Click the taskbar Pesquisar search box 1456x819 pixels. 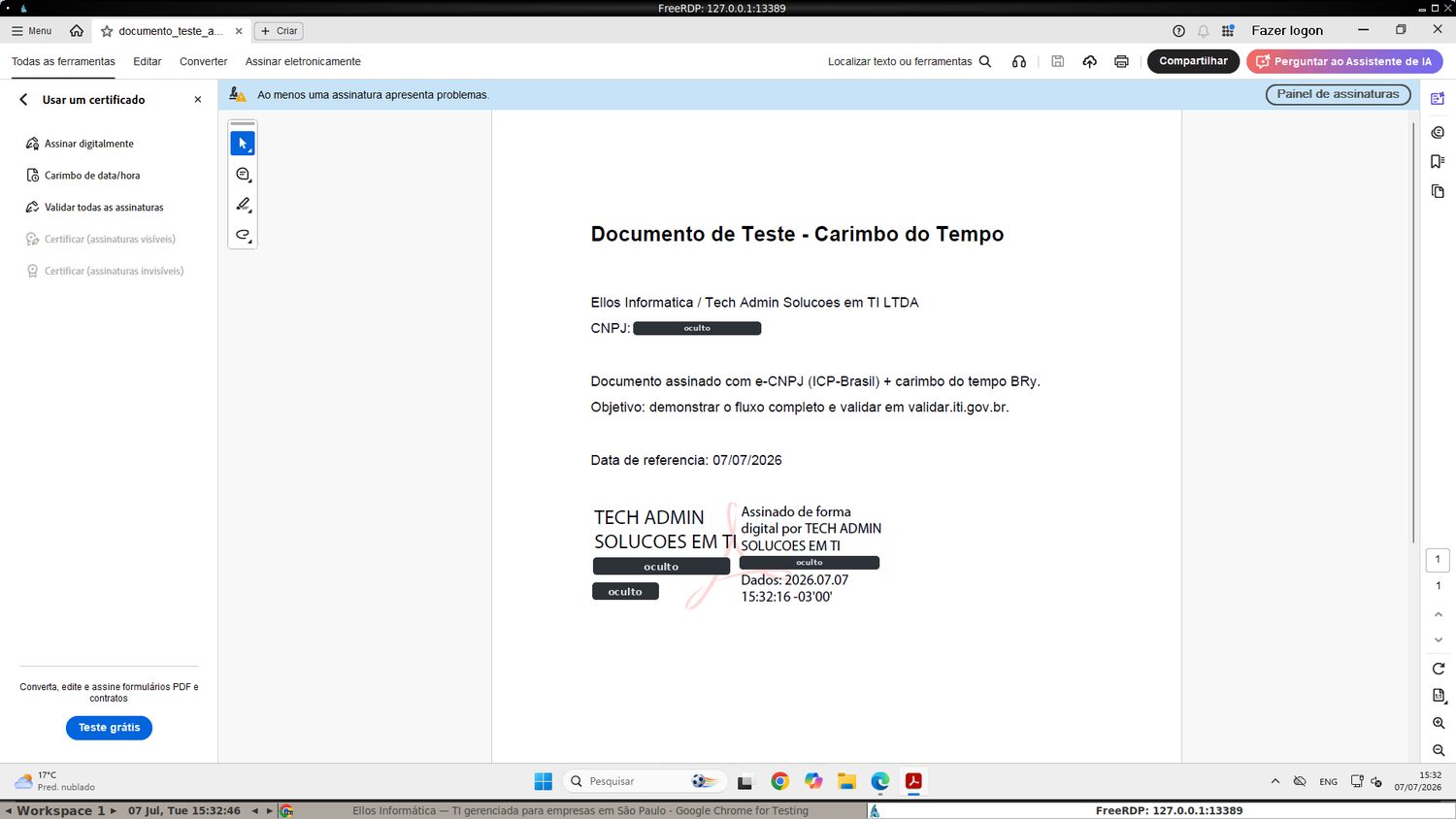644,781
